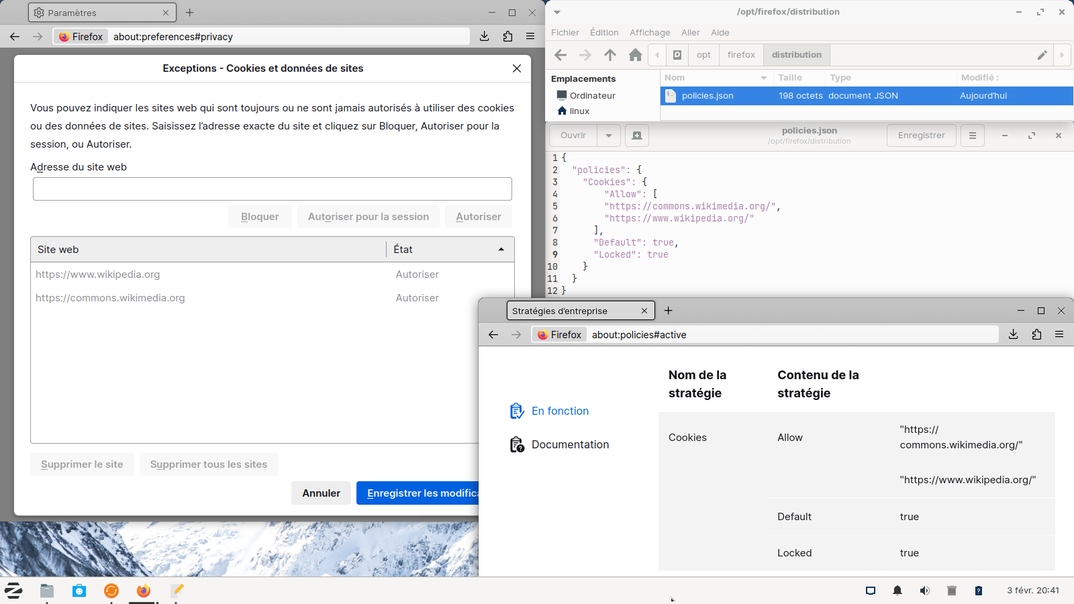The height and width of the screenshot is (604, 1074).
Task: Click the volume icon in system tray
Action: point(924,591)
